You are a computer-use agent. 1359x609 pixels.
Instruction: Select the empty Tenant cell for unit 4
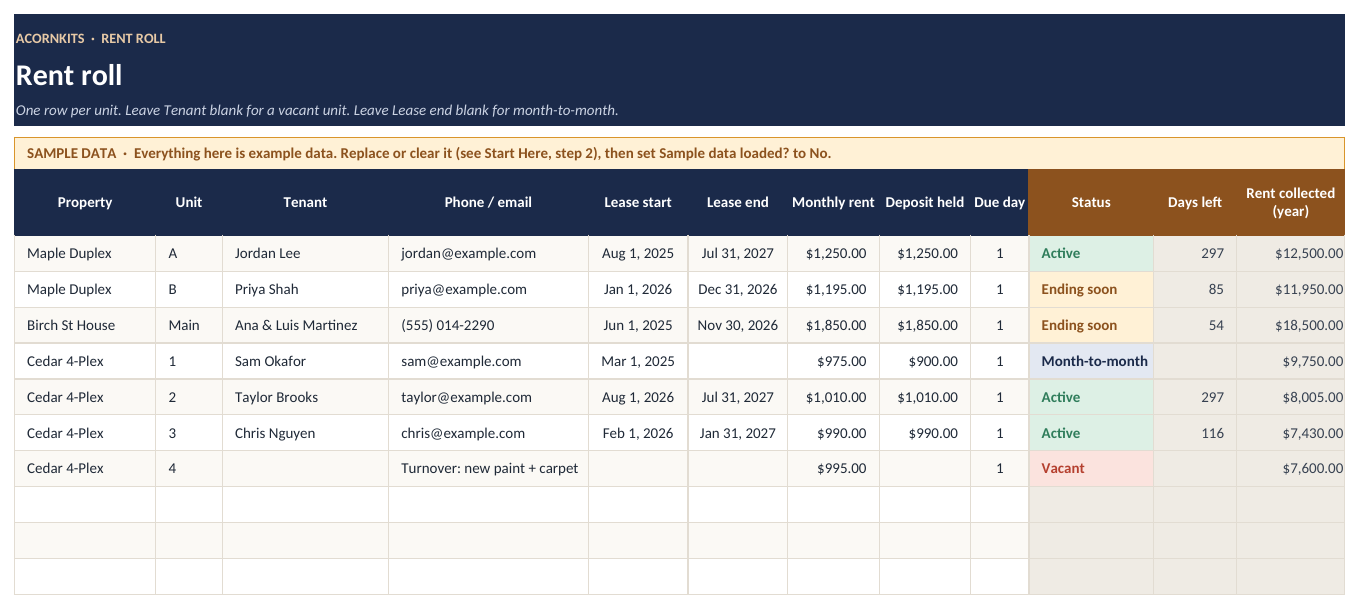point(305,468)
